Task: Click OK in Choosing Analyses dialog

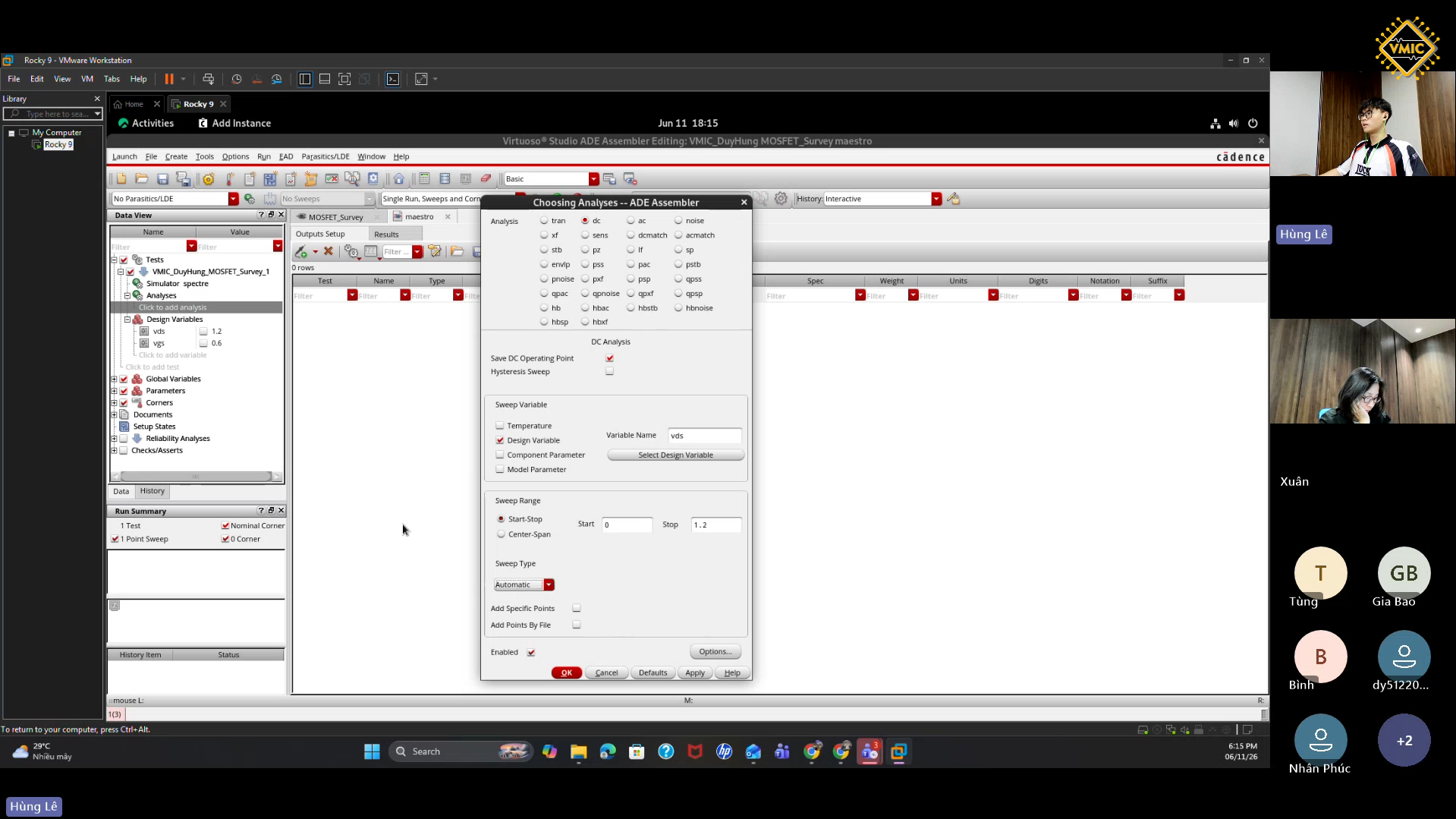Action: pos(567,673)
